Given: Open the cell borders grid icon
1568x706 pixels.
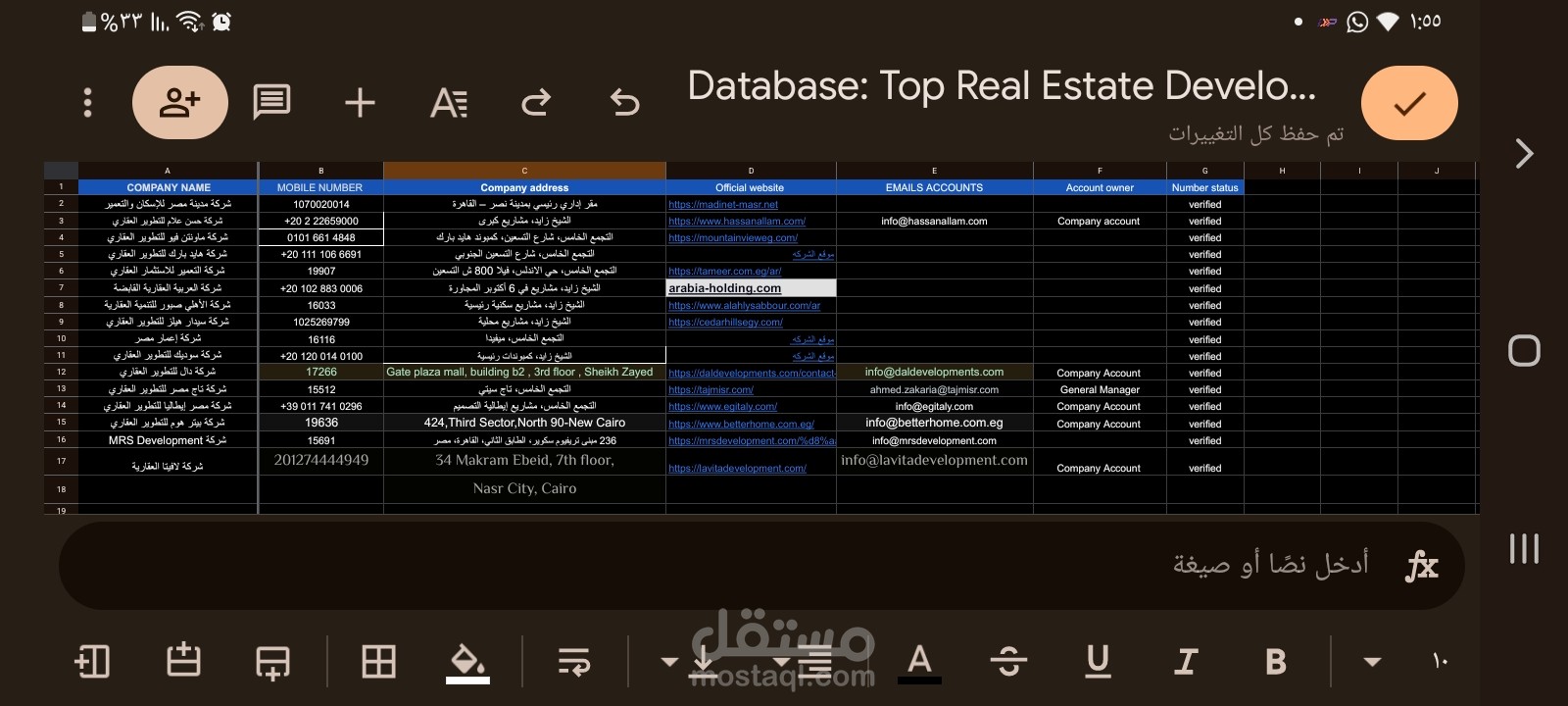Looking at the screenshot, I should click(378, 662).
